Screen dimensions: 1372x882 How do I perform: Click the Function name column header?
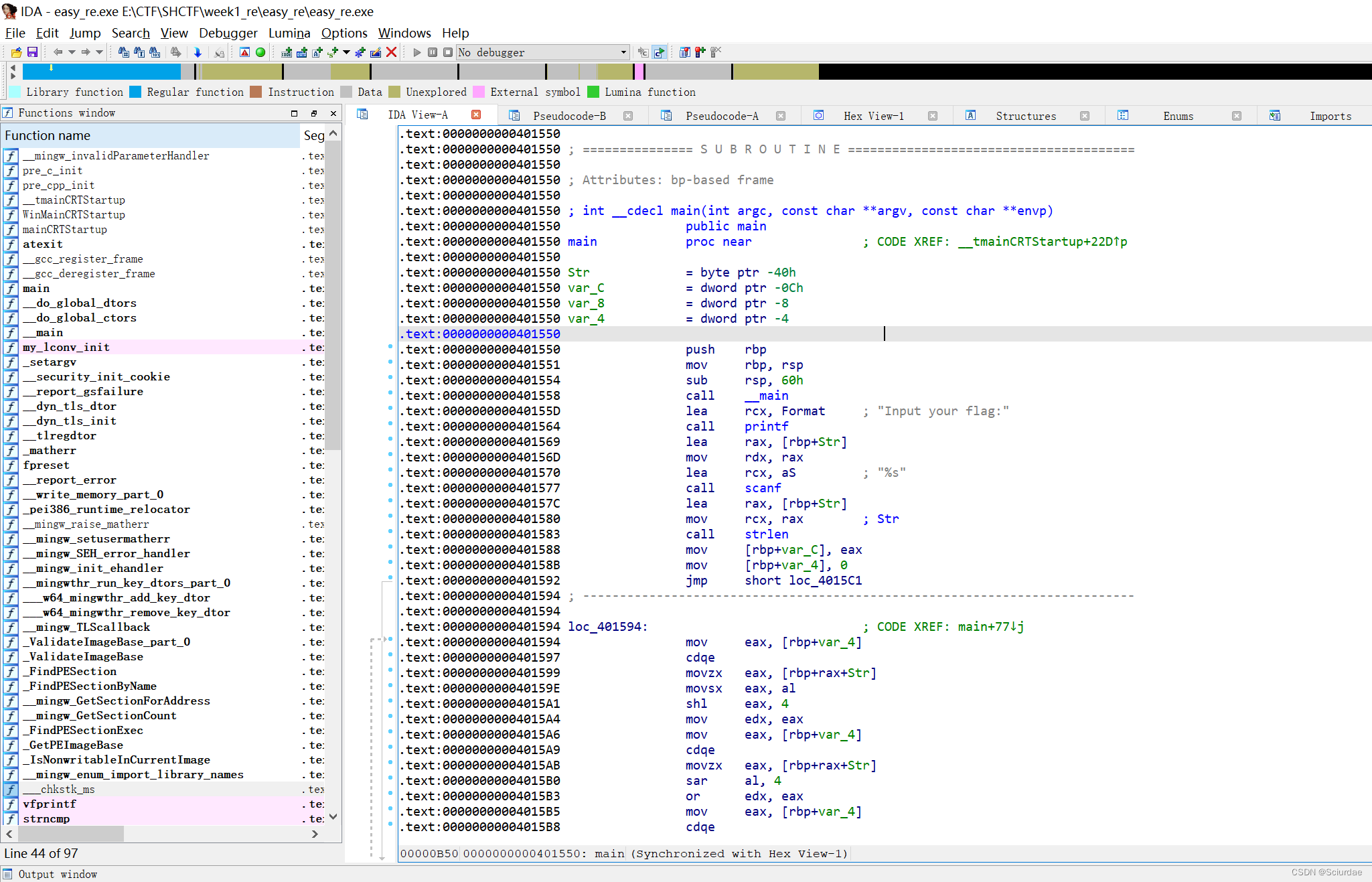tap(151, 135)
